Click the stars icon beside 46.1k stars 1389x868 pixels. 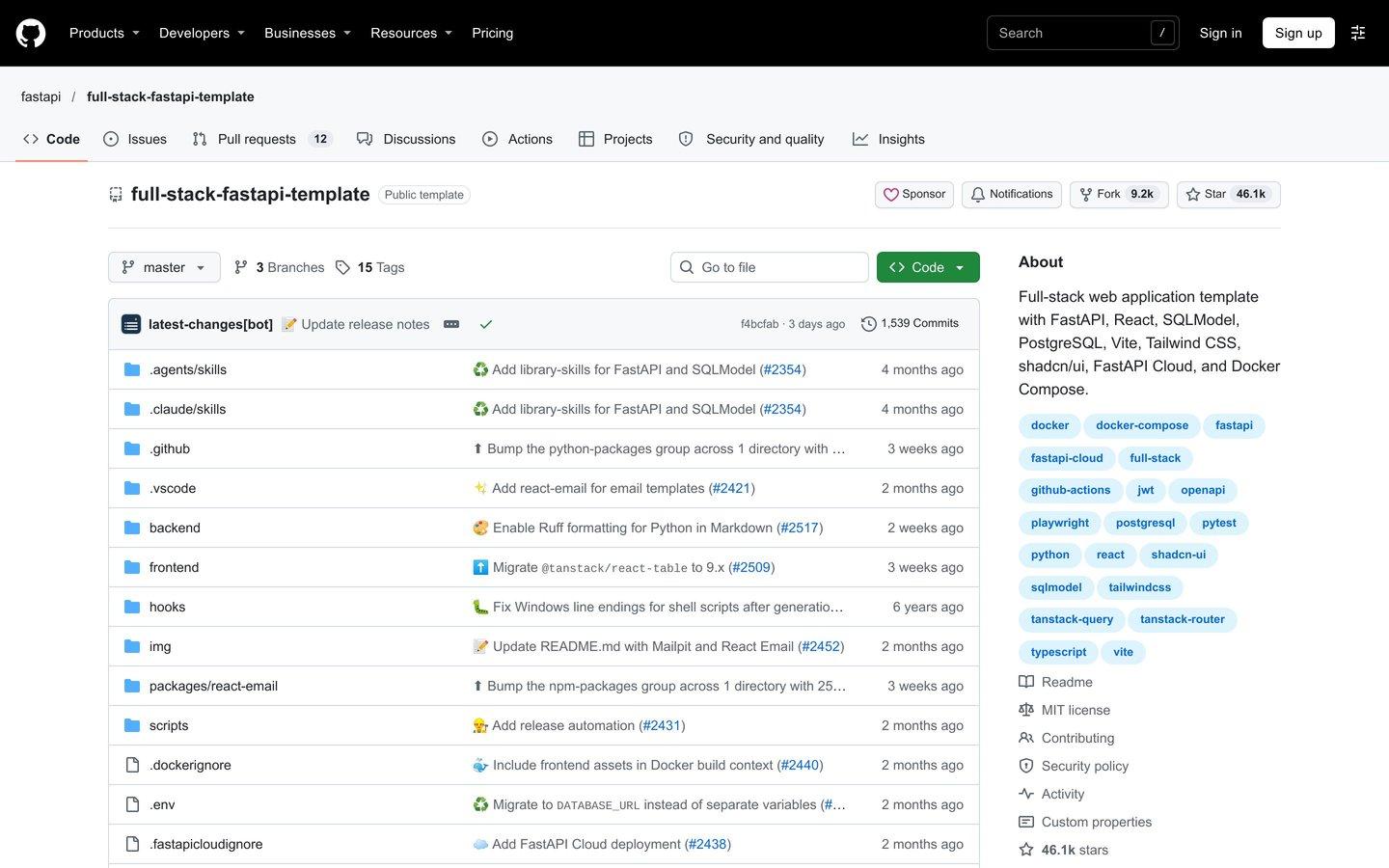[1026, 850]
